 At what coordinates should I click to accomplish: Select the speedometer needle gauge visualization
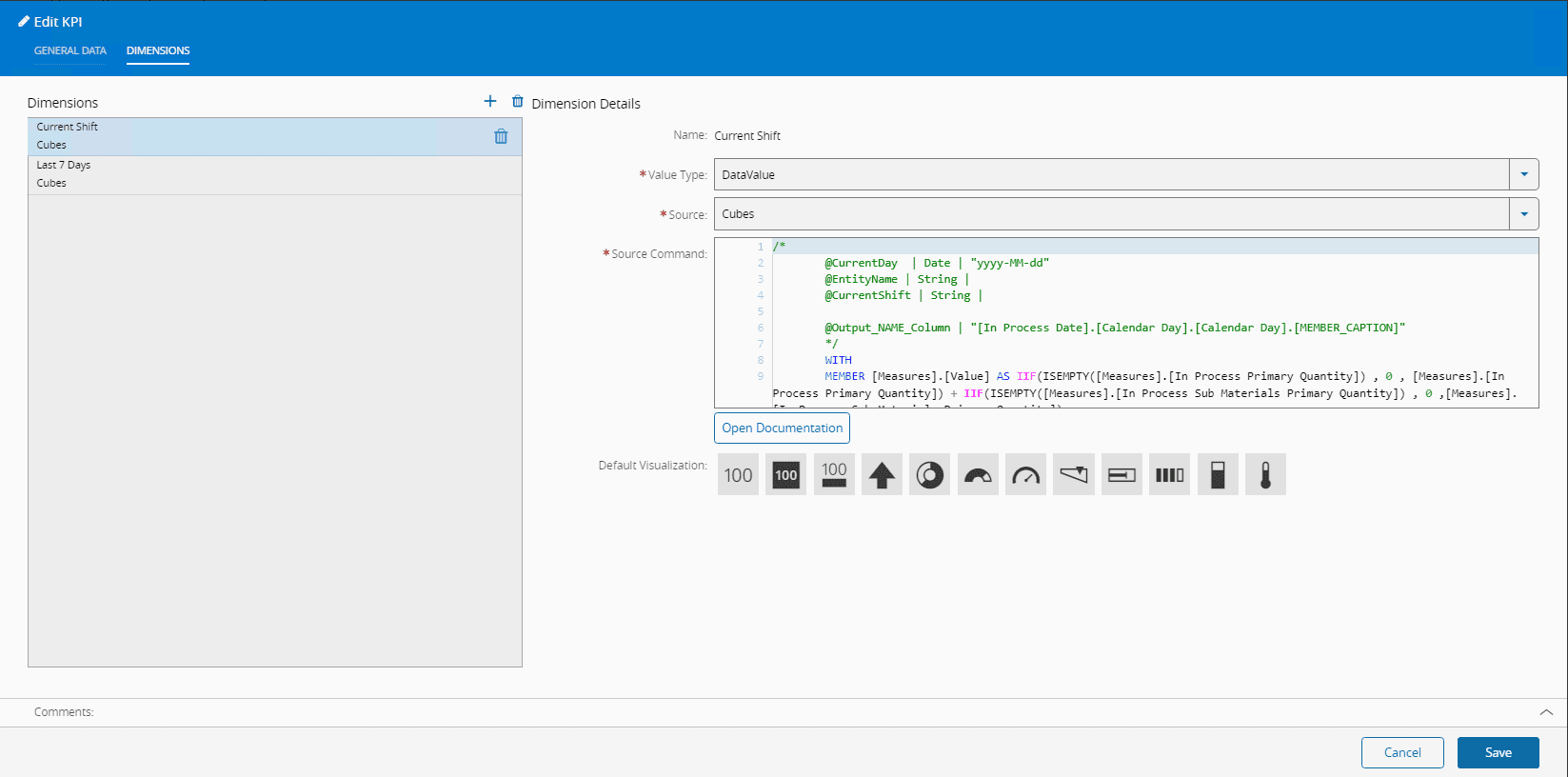pyautogui.click(x=1025, y=474)
